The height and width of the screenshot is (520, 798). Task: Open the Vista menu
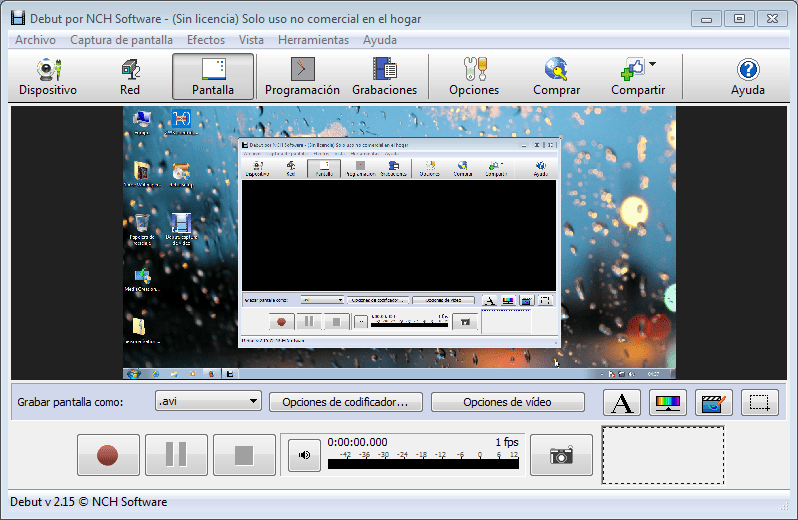pos(251,40)
